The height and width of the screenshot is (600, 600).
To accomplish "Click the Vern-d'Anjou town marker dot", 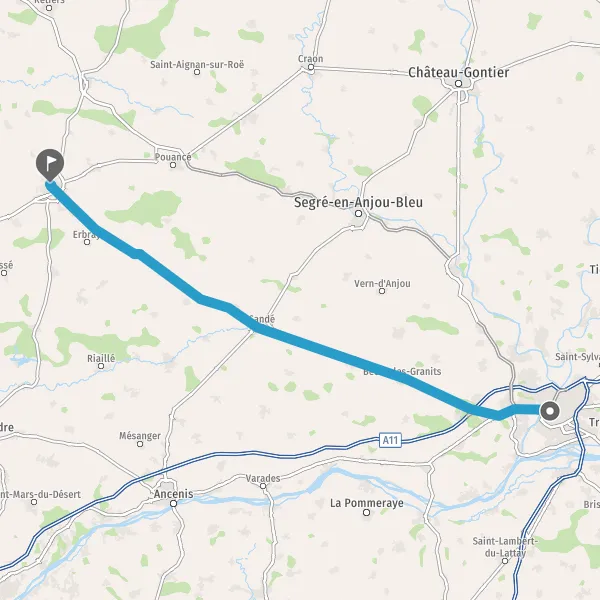I will pos(382,291).
